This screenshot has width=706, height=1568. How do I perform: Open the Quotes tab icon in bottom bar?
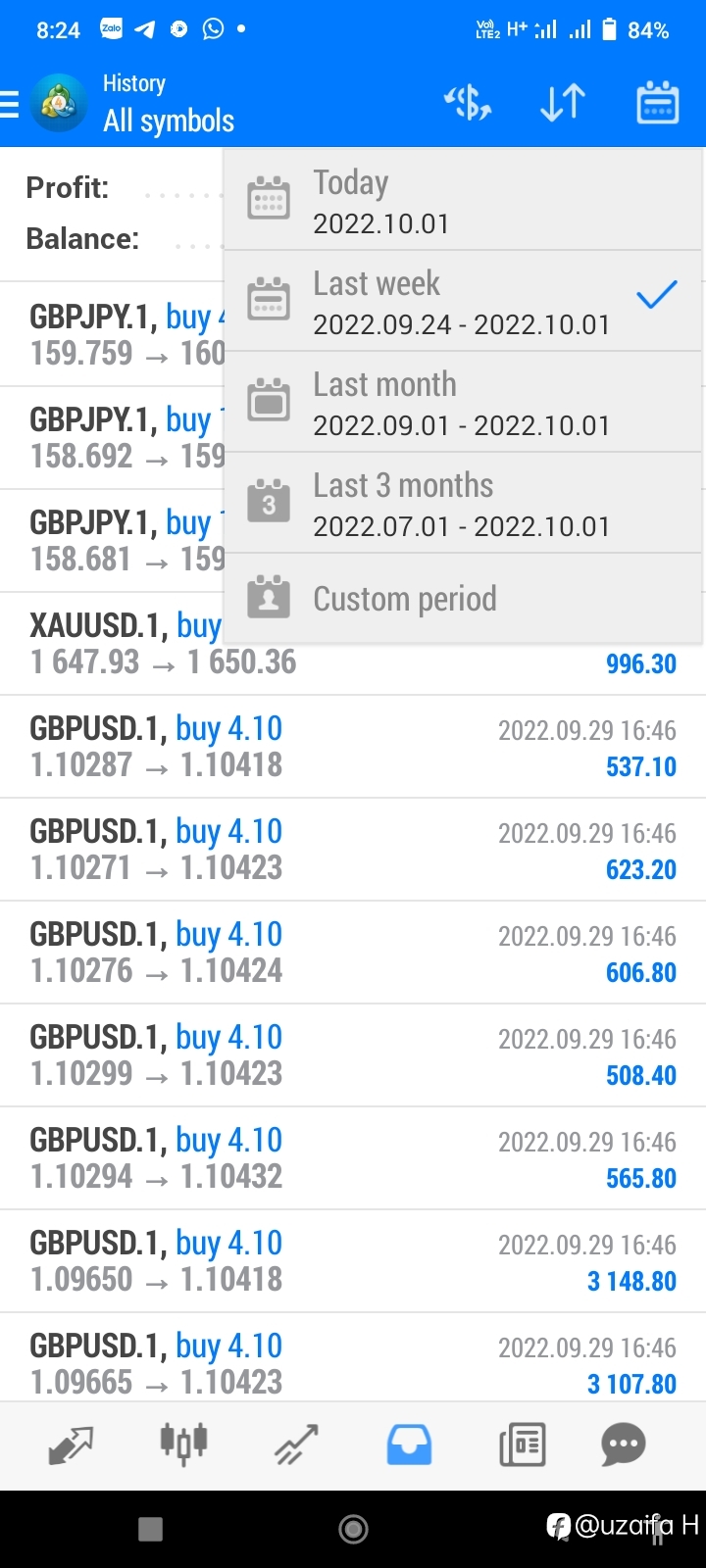coord(71,1445)
